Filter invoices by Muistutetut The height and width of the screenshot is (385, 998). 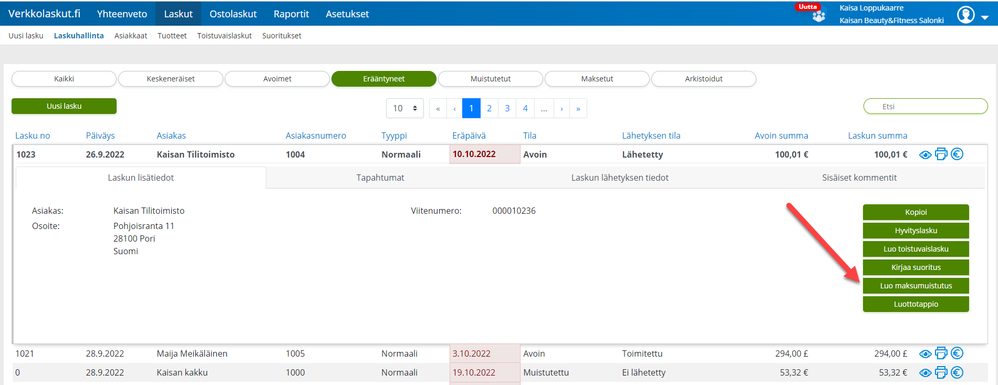[490, 79]
